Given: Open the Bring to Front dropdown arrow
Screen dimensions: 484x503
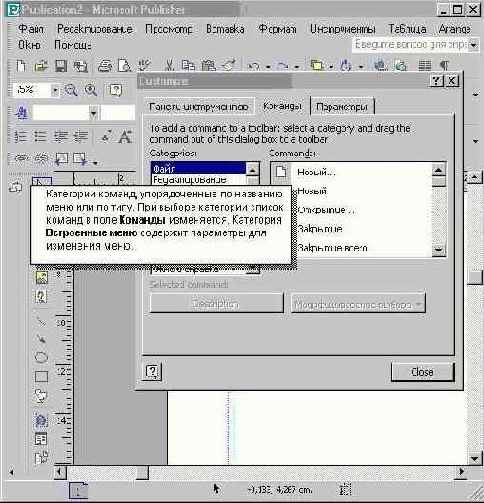Looking at the screenshot, I should (331, 67).
